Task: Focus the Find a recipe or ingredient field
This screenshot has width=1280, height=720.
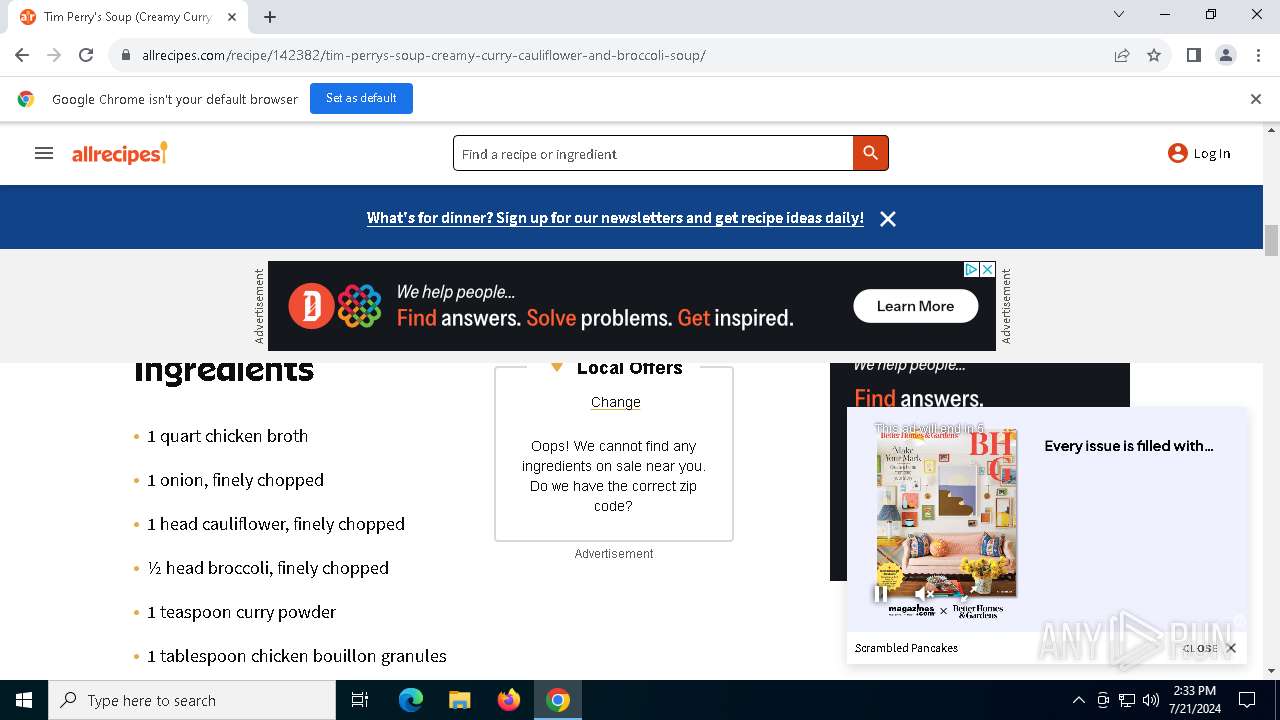Action: pos(653,154)
